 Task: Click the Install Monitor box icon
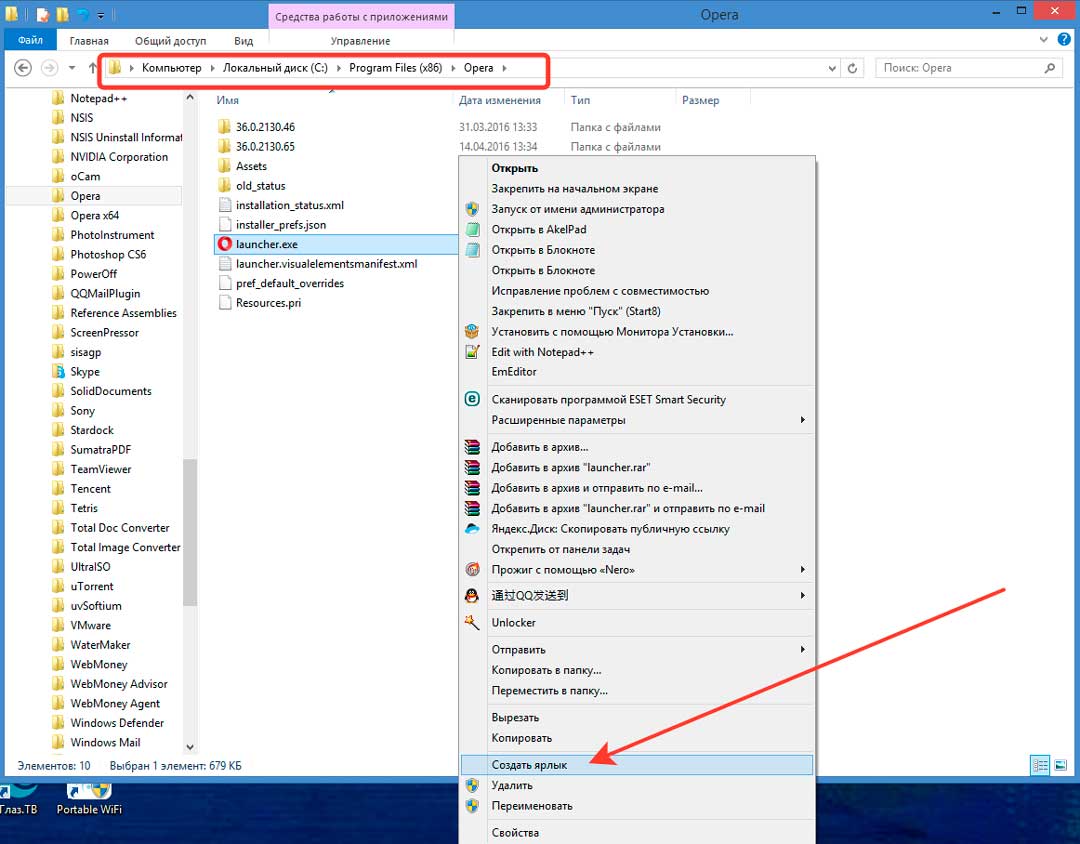point(472,331)
